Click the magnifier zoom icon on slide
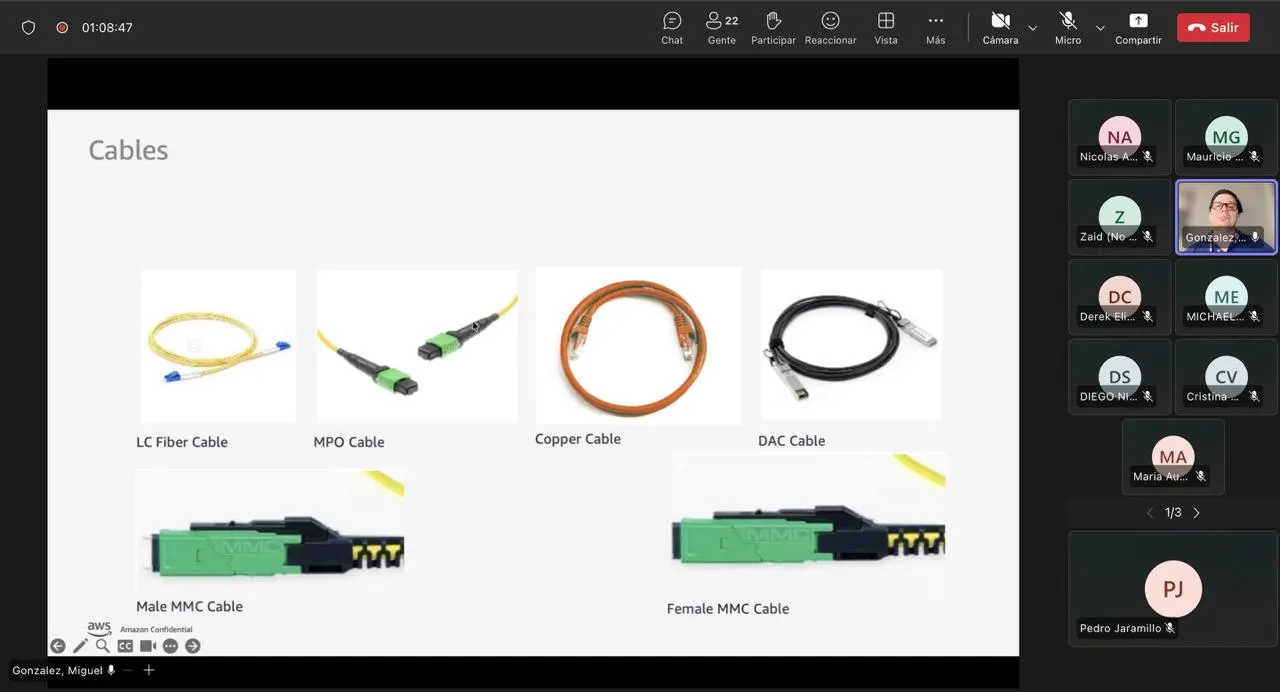The height and width of the screenshot is (692, 1280). coord(102,646)
